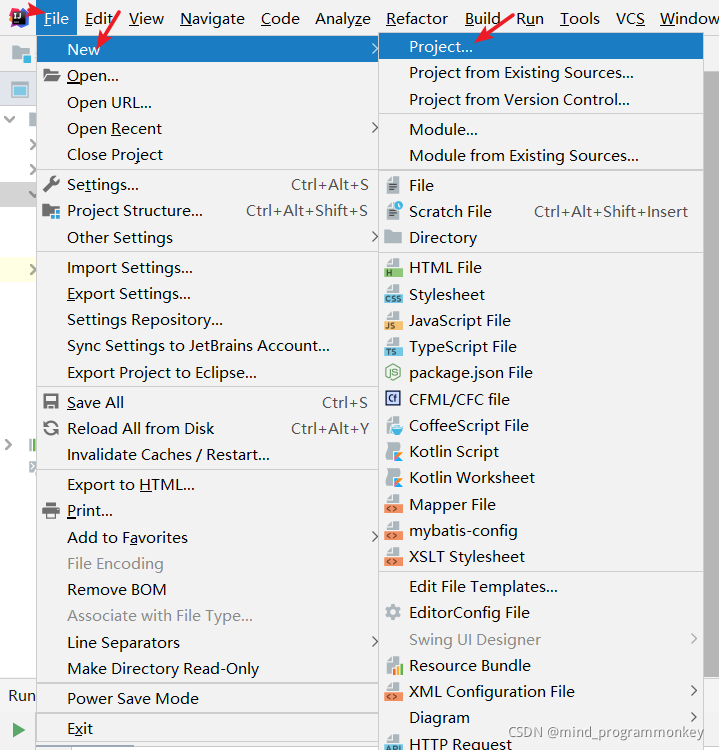Click the CSS Stylesheet icon
Viewport: 719px width, 750px height.
(x=393, y=294)
